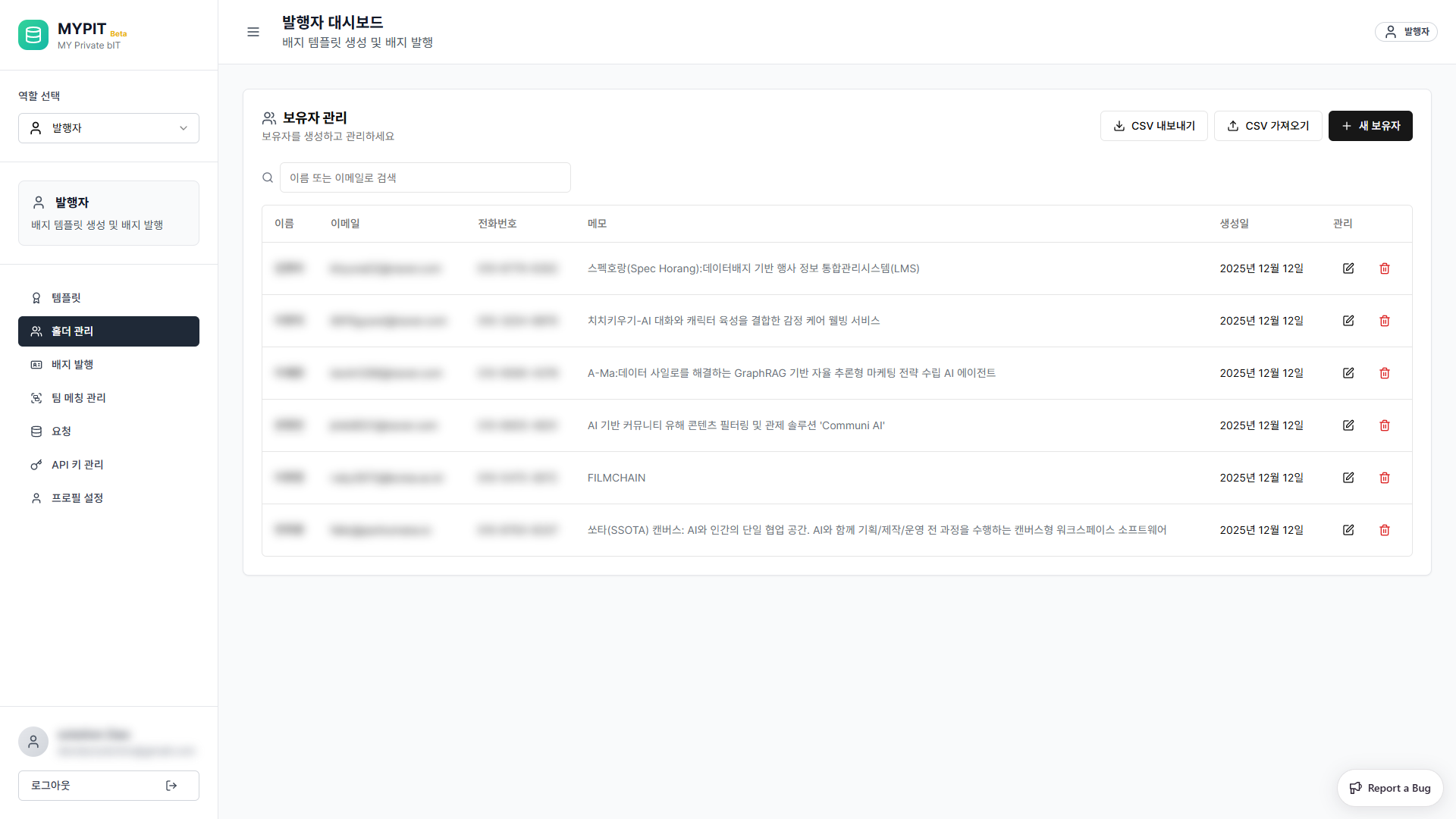
Task: Open the 템플릿 menu item
Action: [x=66, y=298]
